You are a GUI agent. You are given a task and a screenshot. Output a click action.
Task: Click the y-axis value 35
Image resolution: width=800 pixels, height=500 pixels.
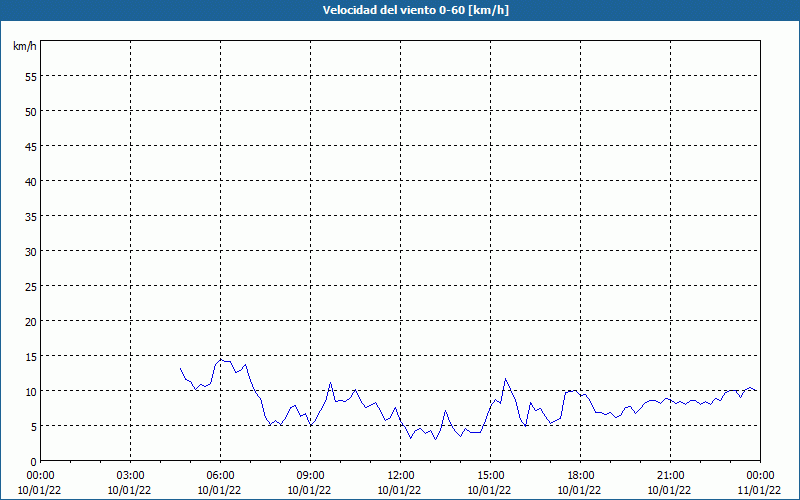(x=31, y=217)
